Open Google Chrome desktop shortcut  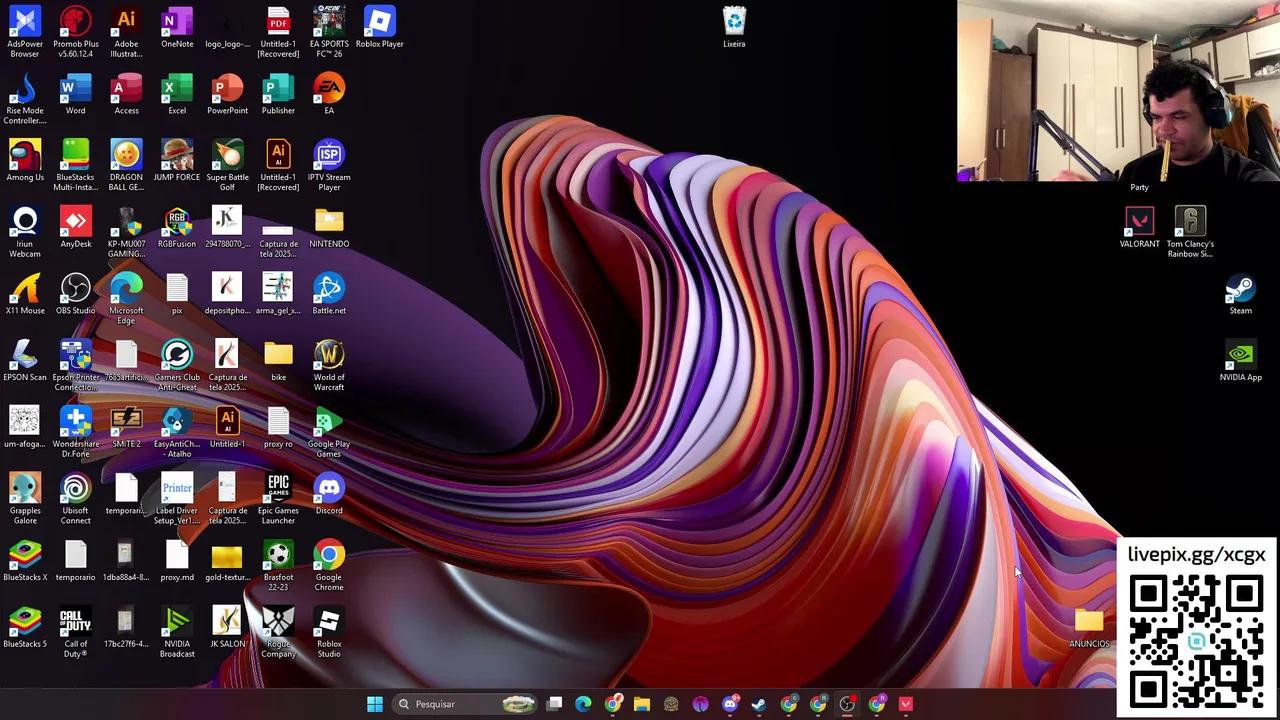(x=329, y=556)
